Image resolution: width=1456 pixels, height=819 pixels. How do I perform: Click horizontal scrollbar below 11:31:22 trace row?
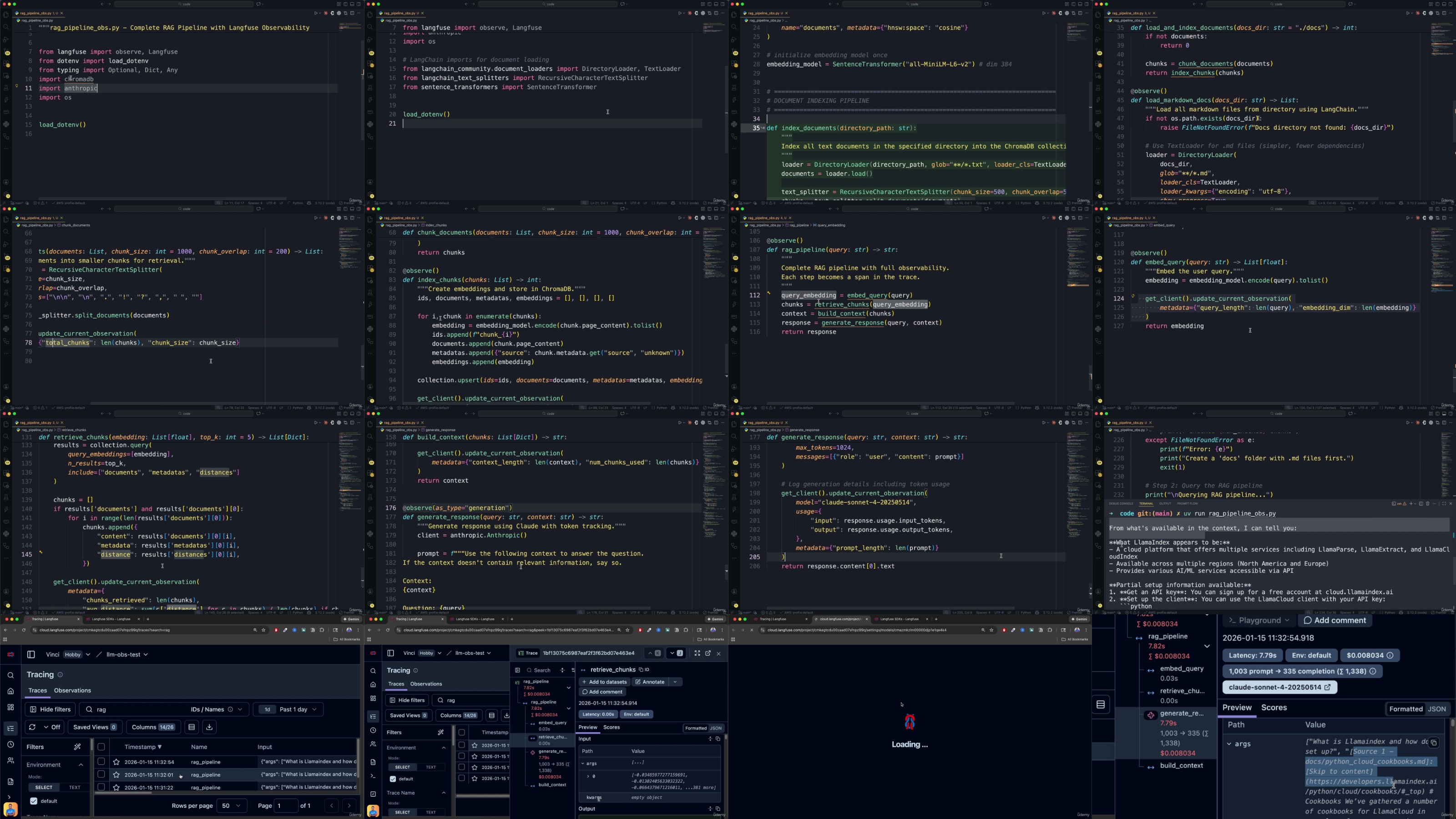[x=123, y=793]
